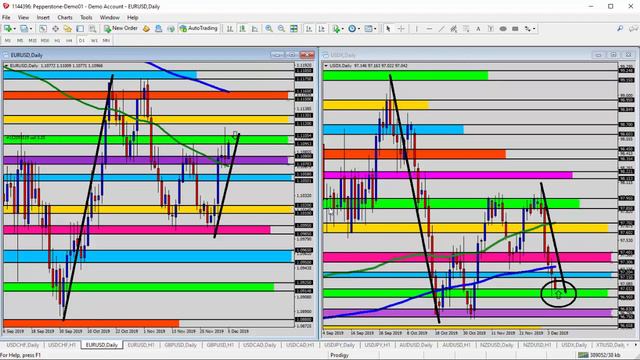Screen dimensions: 640x360
Task: Switch chart to candlesticks style
Action: pyautogui.click(x=242, y=29)
